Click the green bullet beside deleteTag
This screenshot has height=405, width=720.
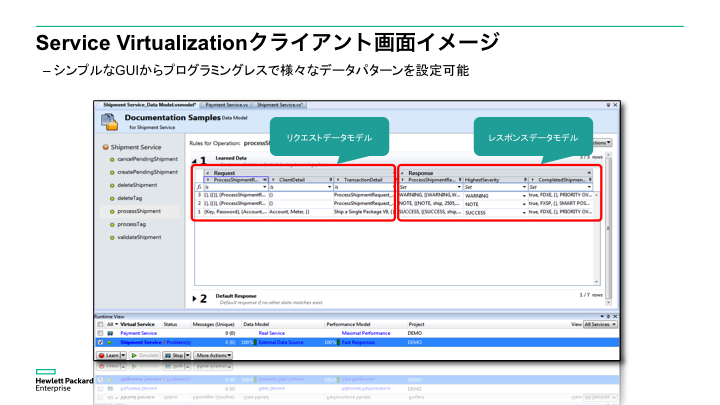click(112, 199)
